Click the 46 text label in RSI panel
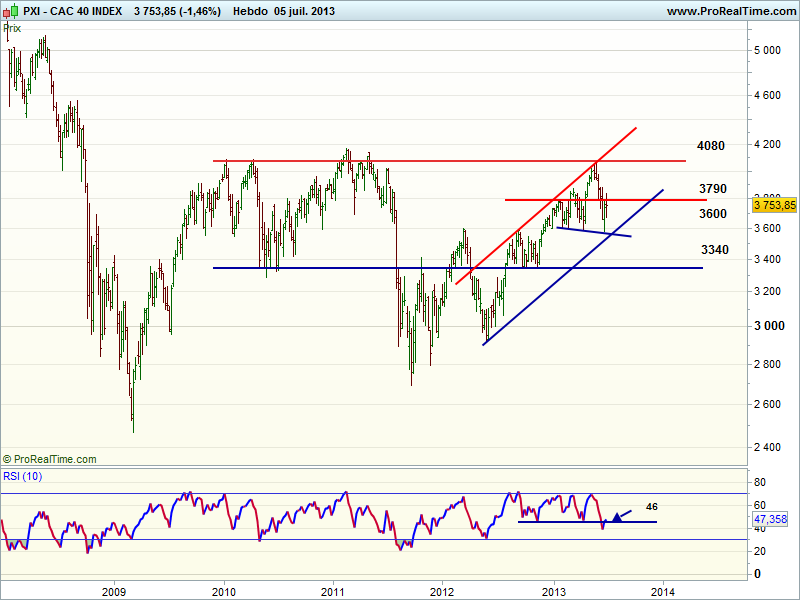Viewport: 800px width, 600px height. 654,507
